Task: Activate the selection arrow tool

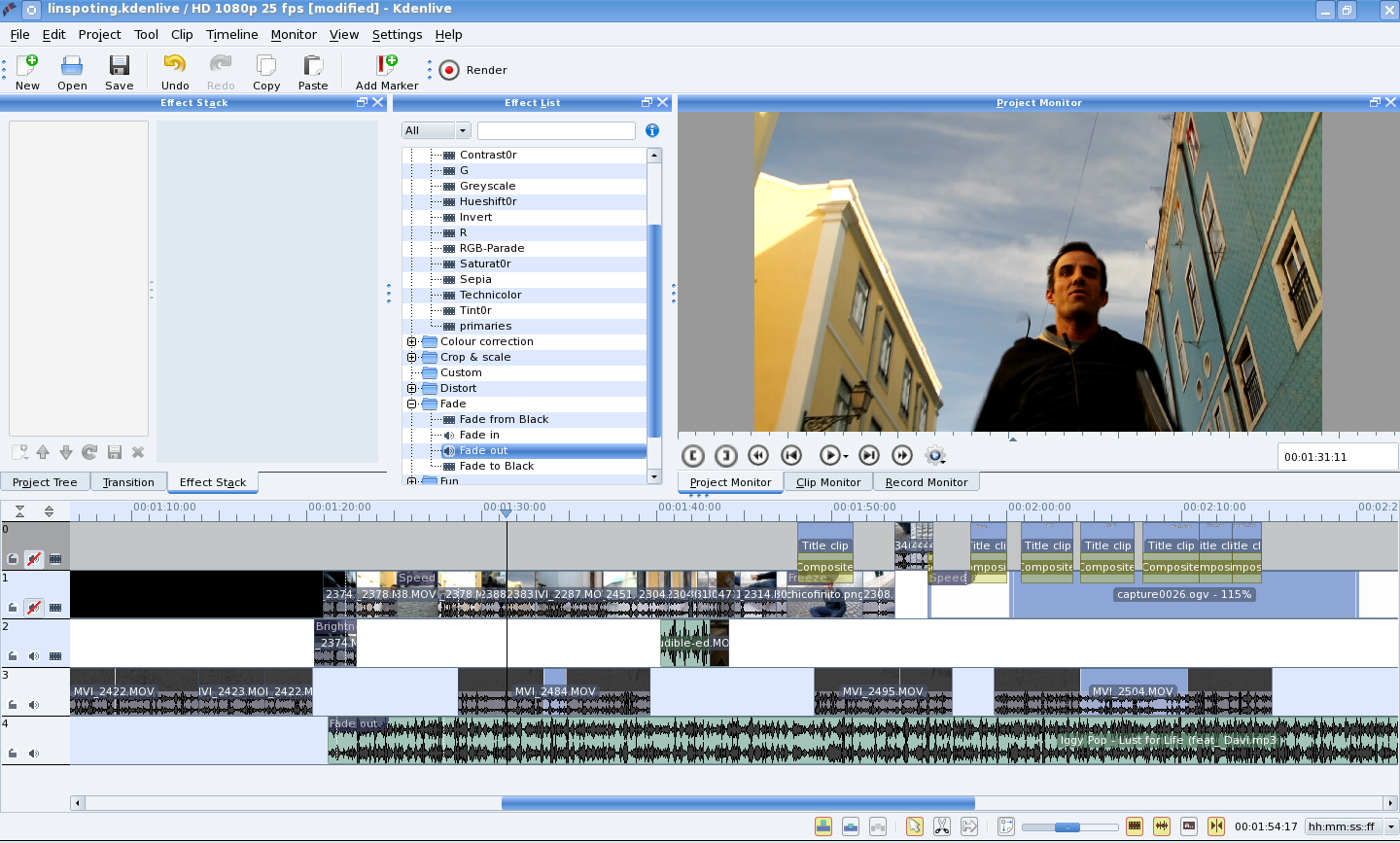Action: [x=914, y=826]
